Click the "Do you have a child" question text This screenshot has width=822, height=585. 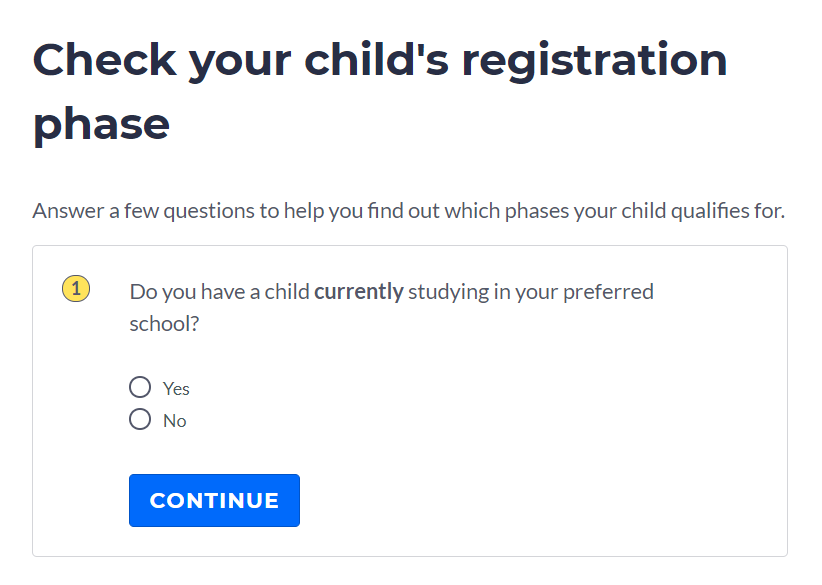220,292
